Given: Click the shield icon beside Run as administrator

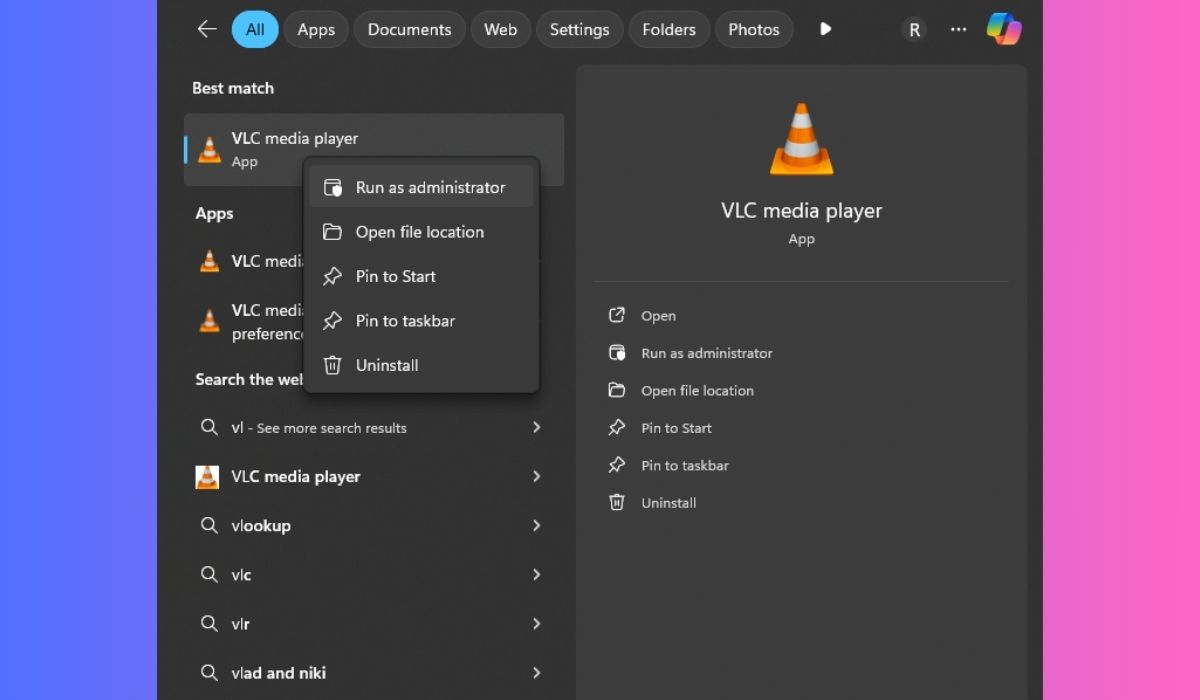Looking at the screenshot, I should point(332,186).
